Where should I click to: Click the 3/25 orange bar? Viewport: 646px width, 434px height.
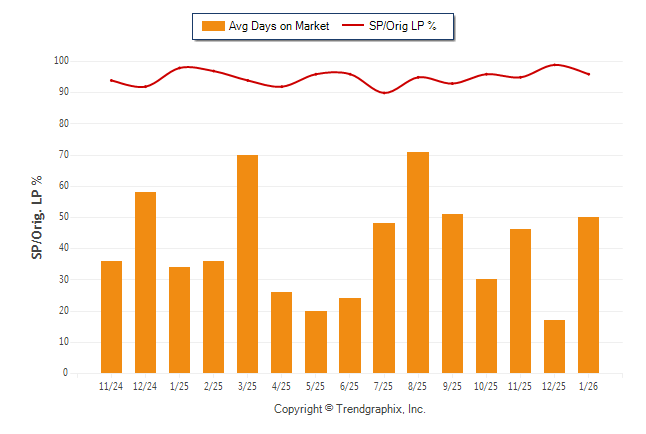tap(247, 264)
